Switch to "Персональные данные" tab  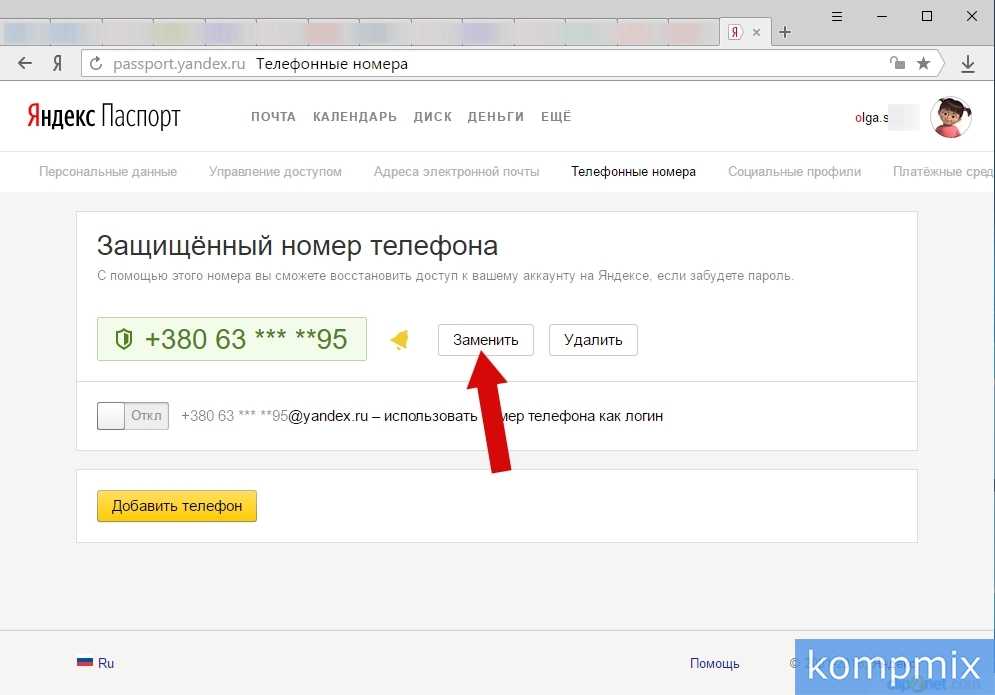tap(108, 172)
